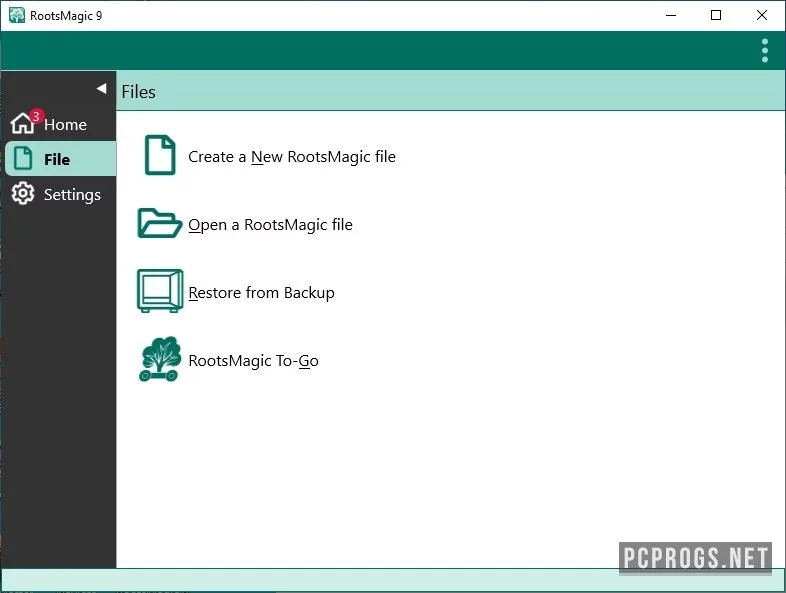Minimize the RootsMagic window
The image size is (786, 593).
671,16
